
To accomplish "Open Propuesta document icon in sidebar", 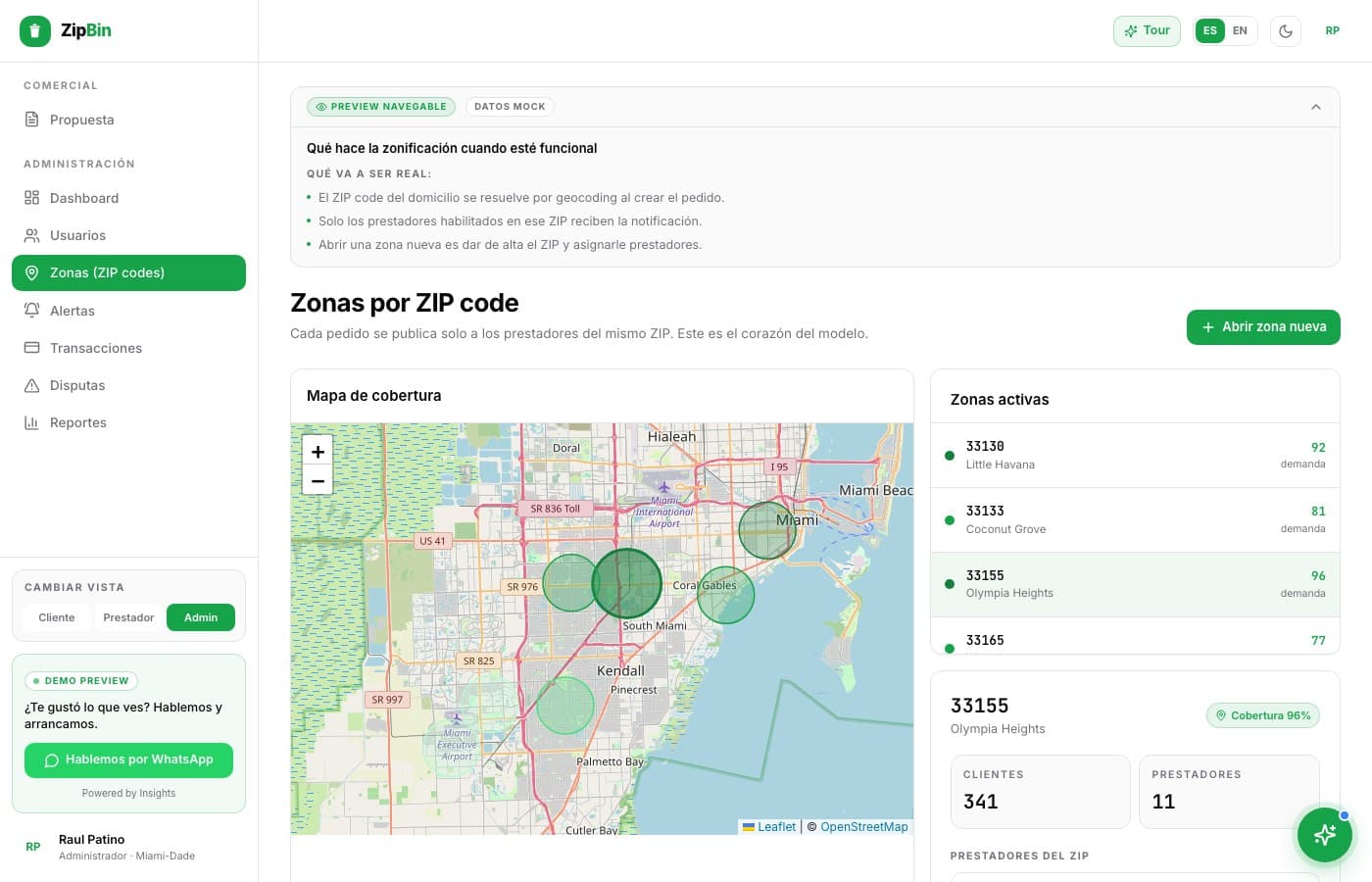I will click(31, 120).
